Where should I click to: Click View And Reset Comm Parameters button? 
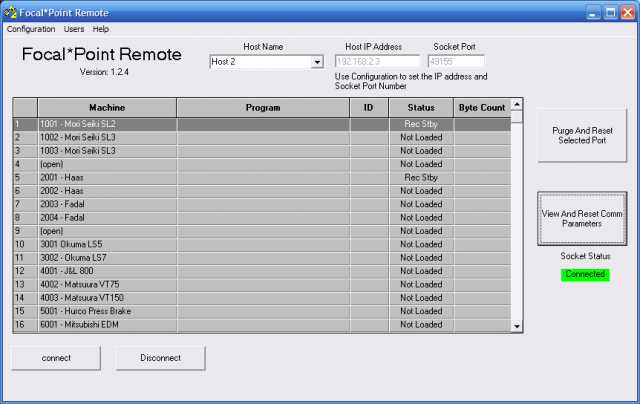582,219
